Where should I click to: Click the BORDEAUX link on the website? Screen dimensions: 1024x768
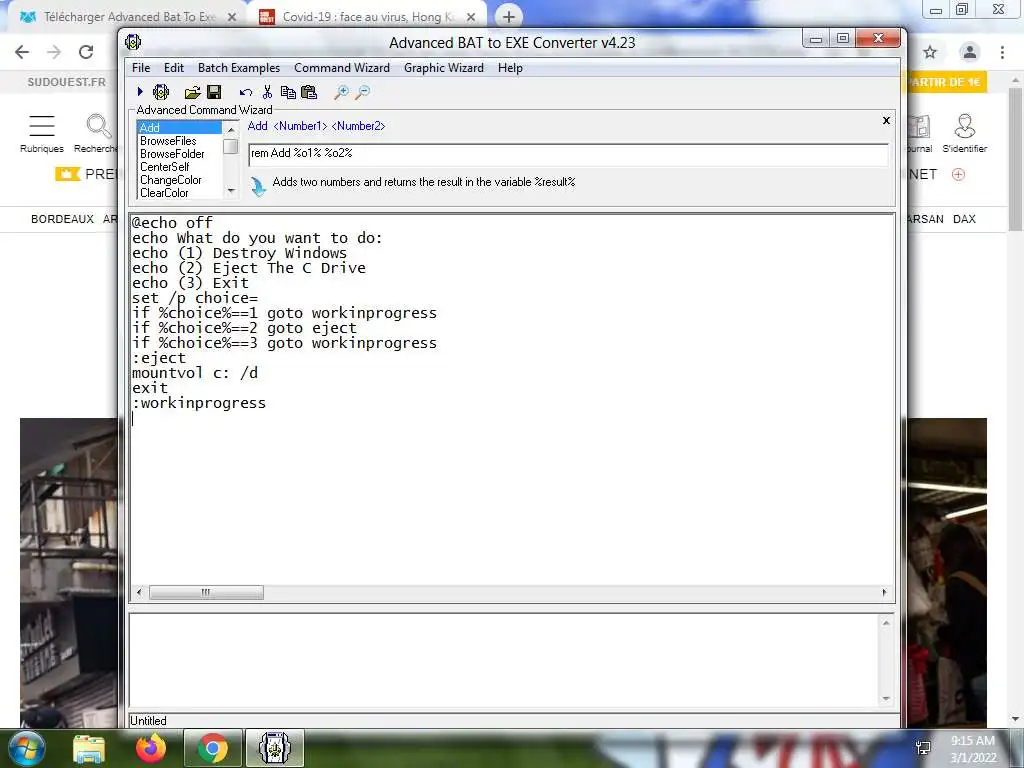click(x=62, y=219)
